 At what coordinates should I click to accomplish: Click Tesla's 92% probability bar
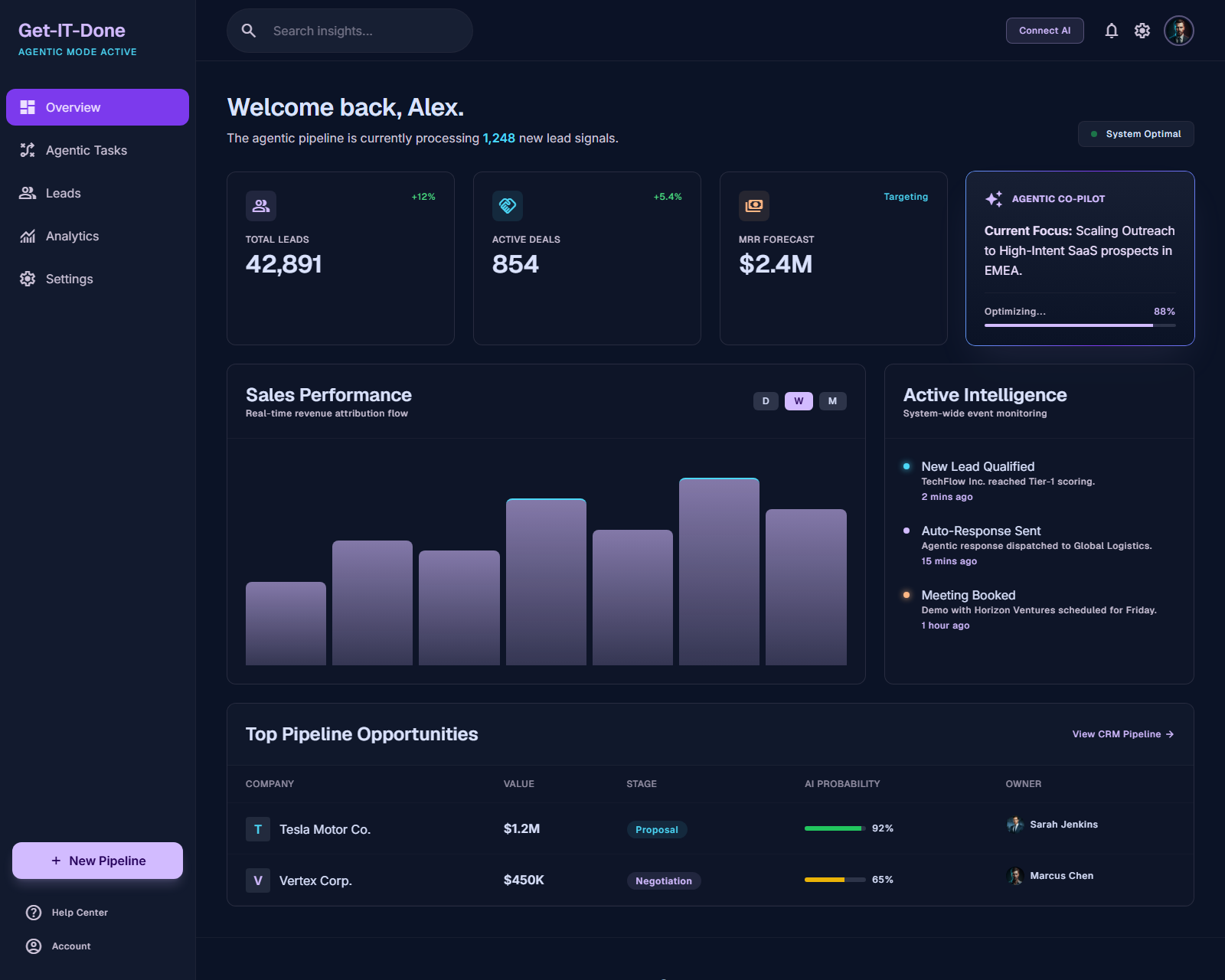(835, 828)
